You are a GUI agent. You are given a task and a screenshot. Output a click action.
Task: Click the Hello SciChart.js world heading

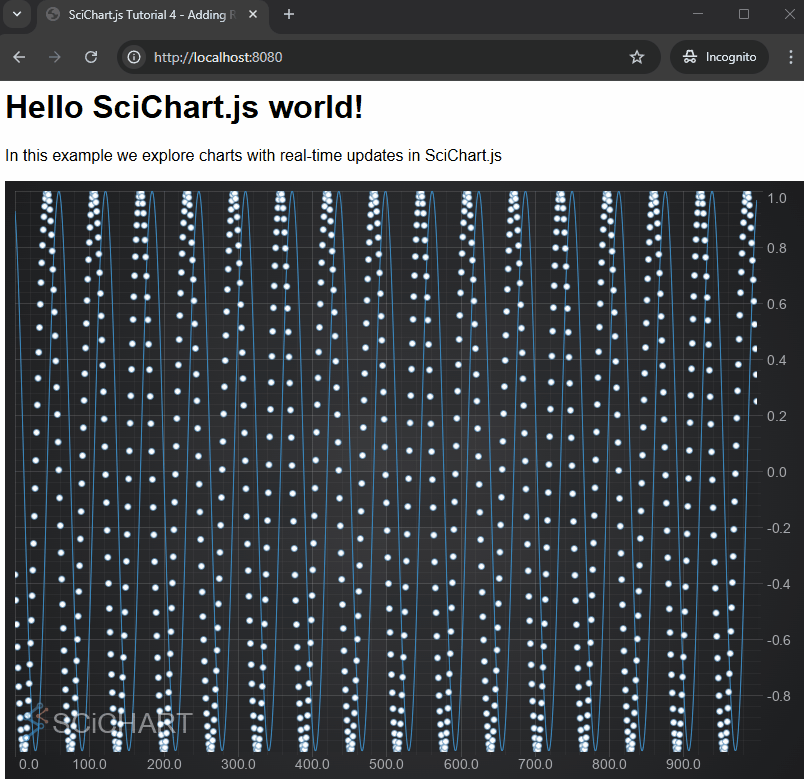185,107
